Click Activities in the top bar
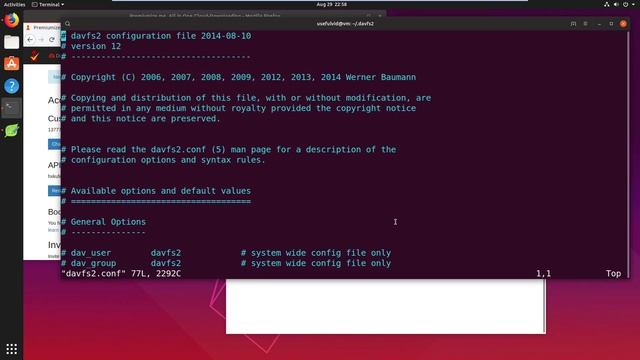640x360 pixels. (14, 4)
